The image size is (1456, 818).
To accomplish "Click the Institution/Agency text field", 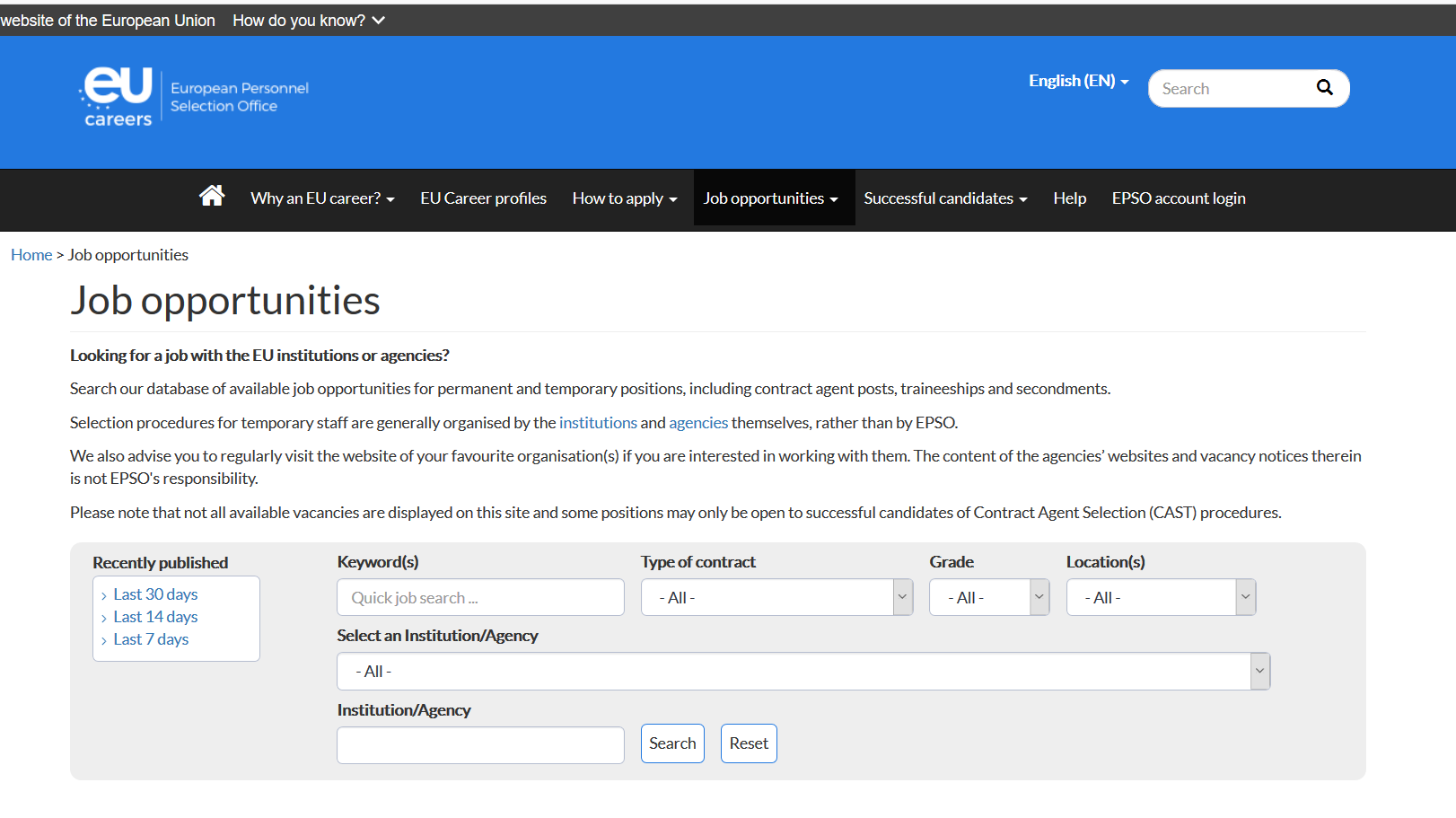I will [x=480, y=745].
